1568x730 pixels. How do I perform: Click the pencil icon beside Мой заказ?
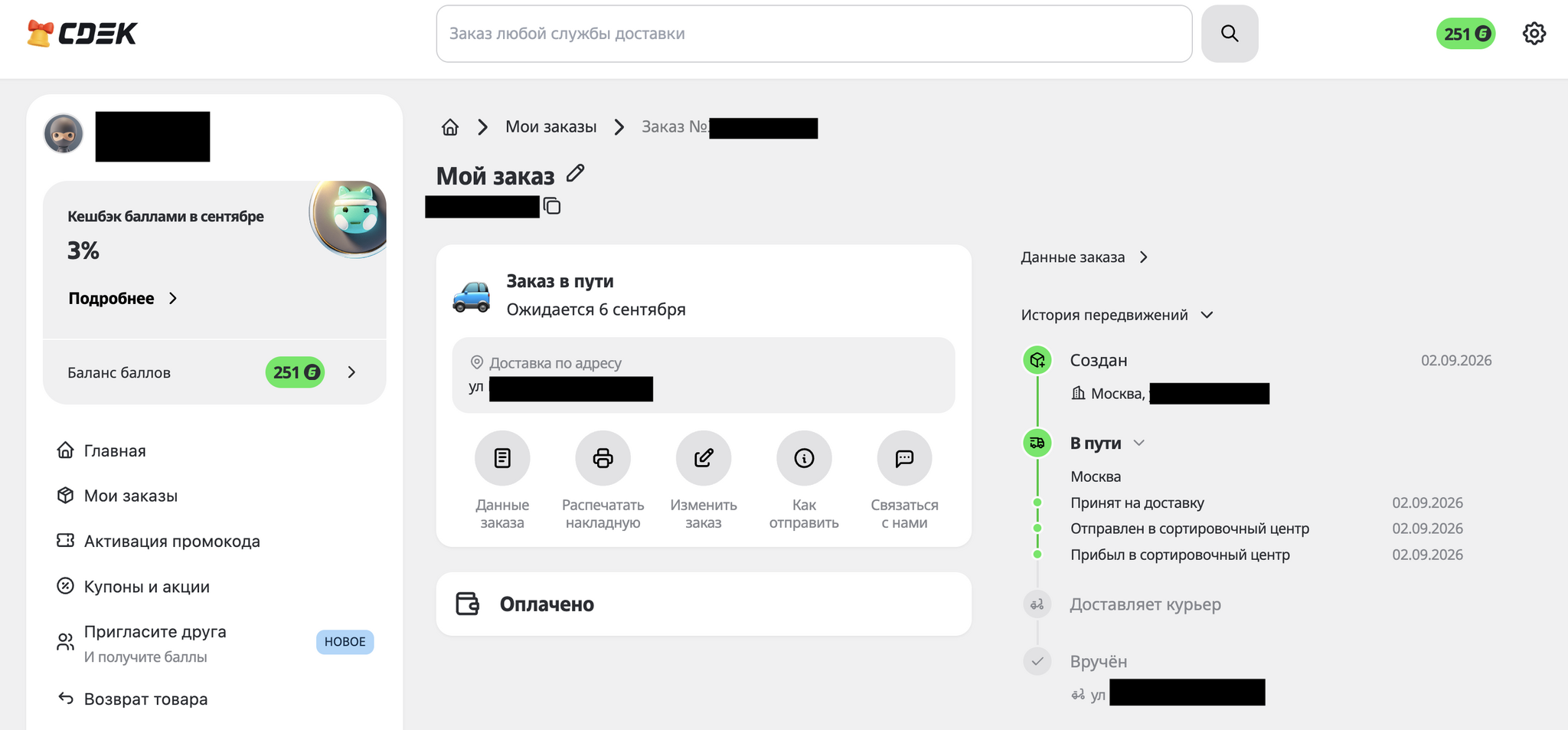click(x=575, y=174)
